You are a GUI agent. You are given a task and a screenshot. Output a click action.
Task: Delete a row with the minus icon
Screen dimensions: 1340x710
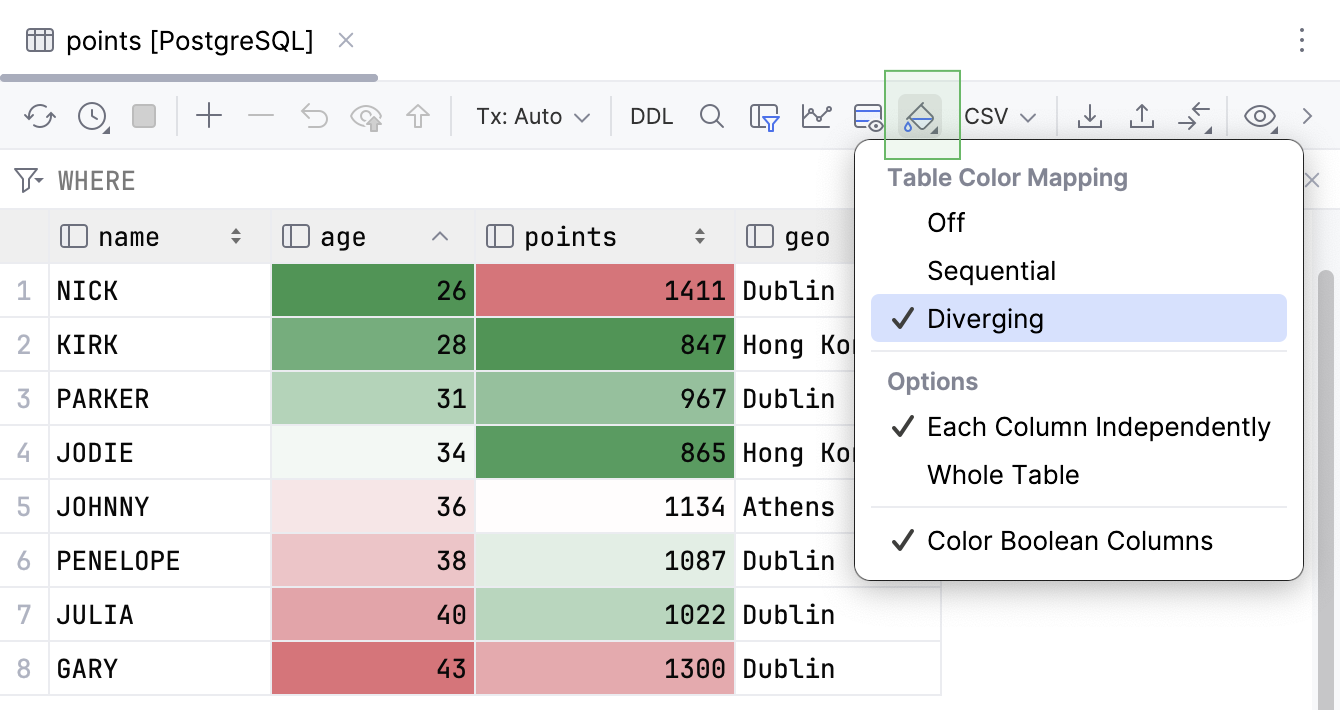pos(261,115)
